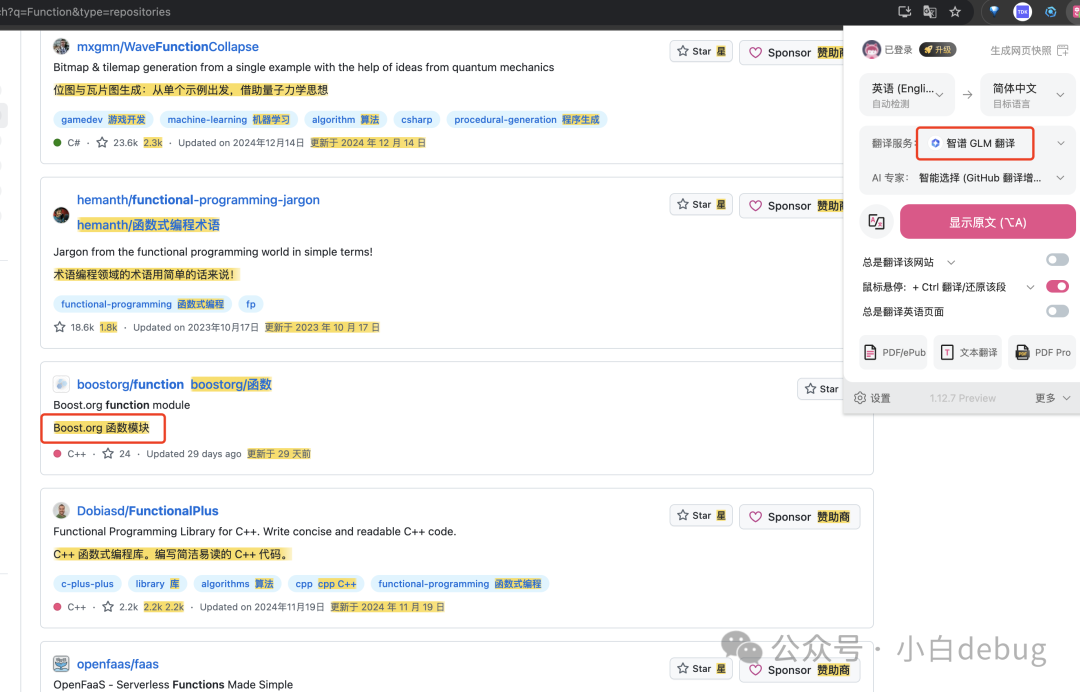Turn off the 鼠标悬停 Ctrl translate toggle
Image resolution: width=1080 pixels, height=692 pixels.
pos(1057,286)
